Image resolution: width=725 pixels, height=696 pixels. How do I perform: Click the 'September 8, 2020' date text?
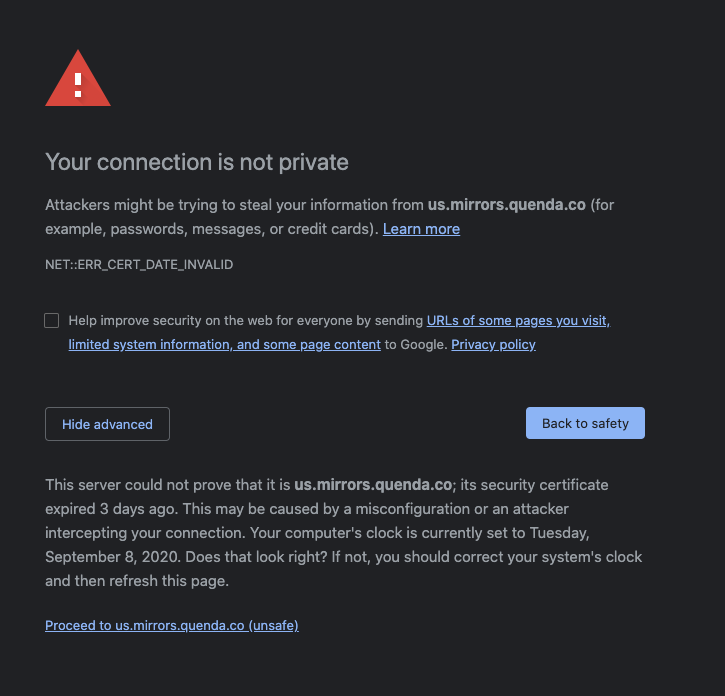pyautogui.click(x=112, y=557)
